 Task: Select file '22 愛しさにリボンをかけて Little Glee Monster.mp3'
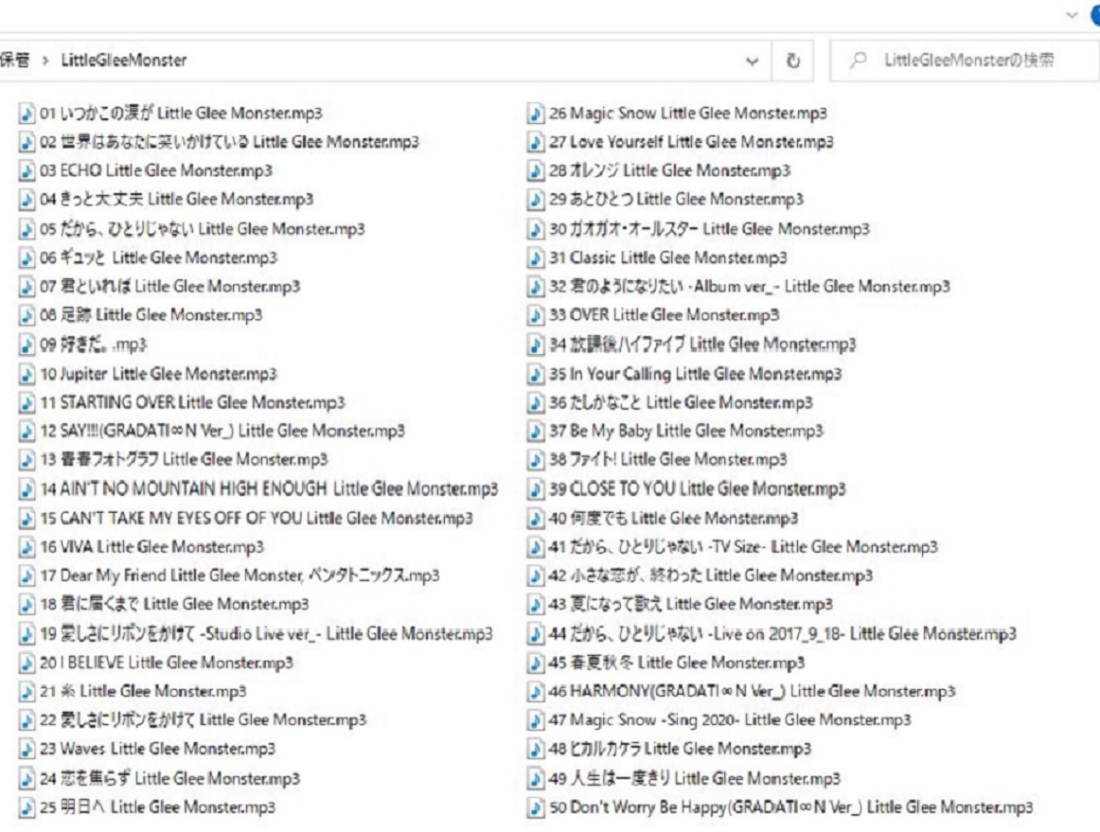[x=192, y=720]
